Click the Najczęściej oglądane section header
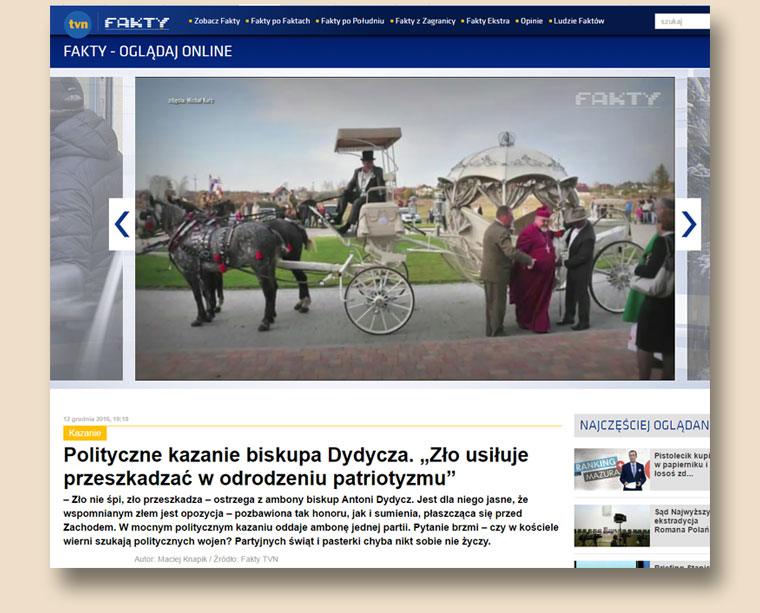The height and width of the screenshot is (613, 760). point(642,425)
